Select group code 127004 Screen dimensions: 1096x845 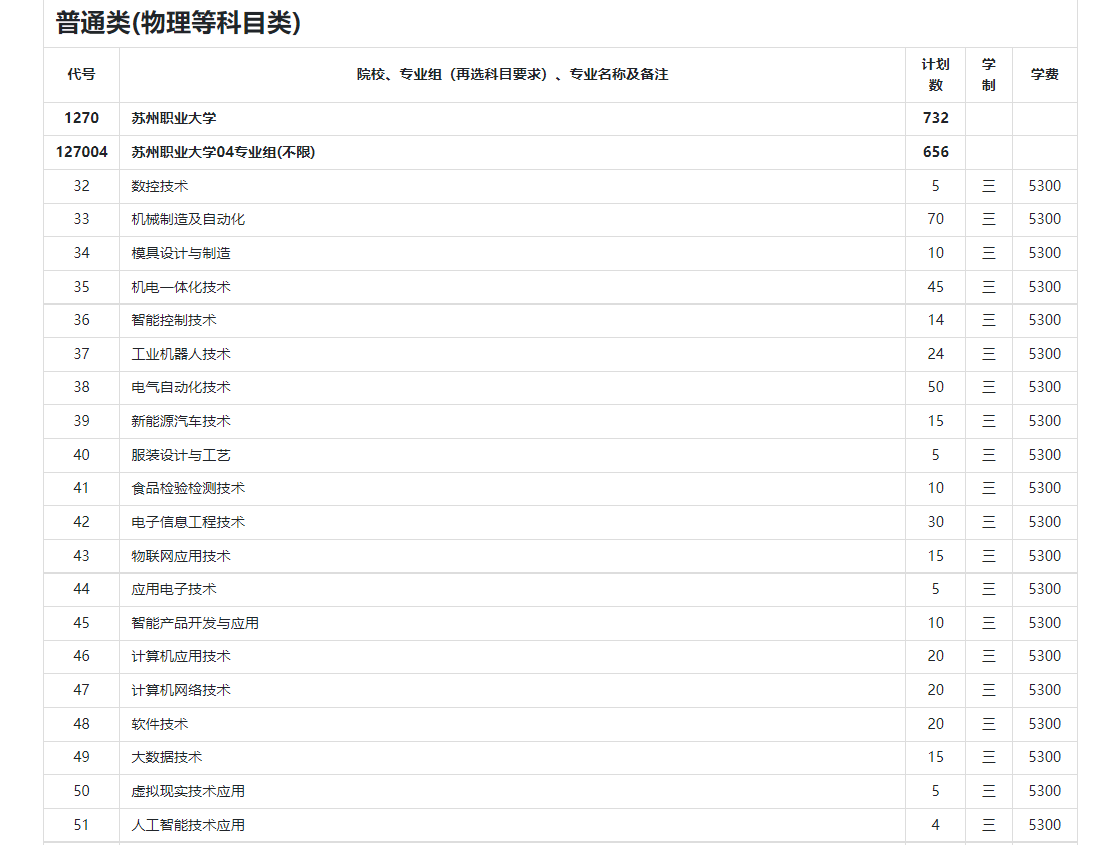pyautogui.click(x=81, y=152)
